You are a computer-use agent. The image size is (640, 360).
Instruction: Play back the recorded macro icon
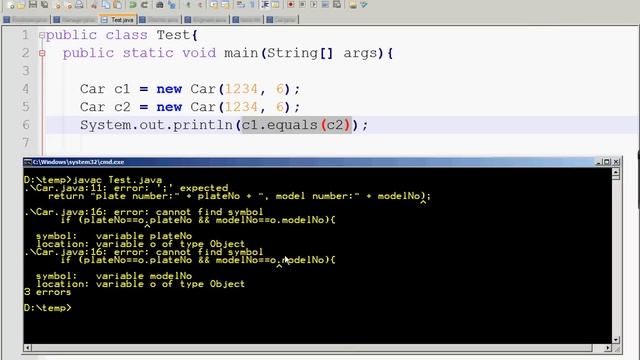(x=314, y=4)
